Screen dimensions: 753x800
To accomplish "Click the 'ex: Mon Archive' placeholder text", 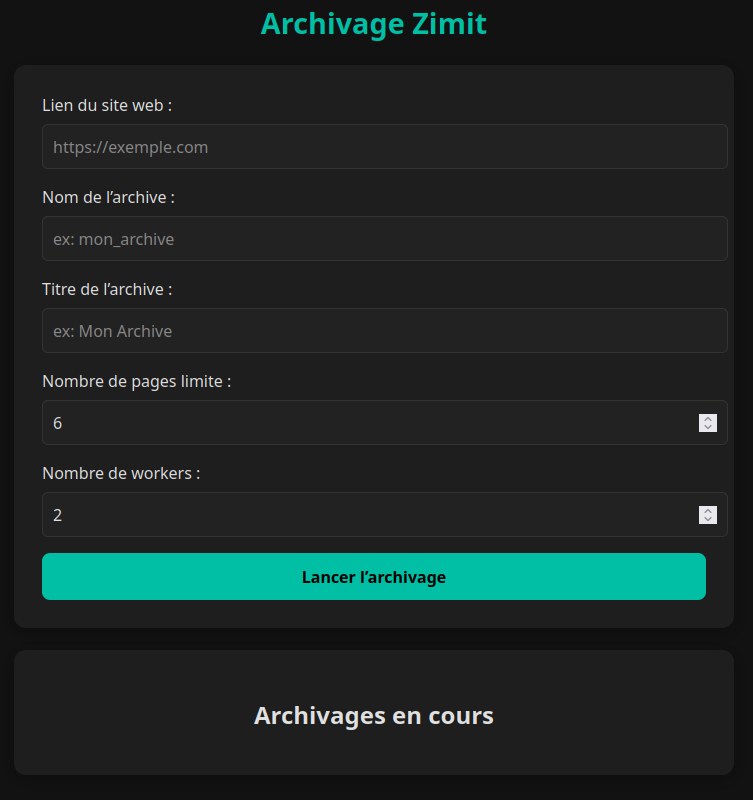I will [113, 331].
